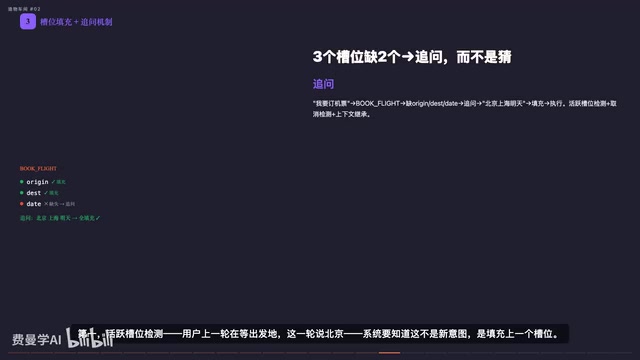Click the paragraph starting with "我要订机票"
The height and width of the screenshot is (360, 640).
[x=464, y=109]
